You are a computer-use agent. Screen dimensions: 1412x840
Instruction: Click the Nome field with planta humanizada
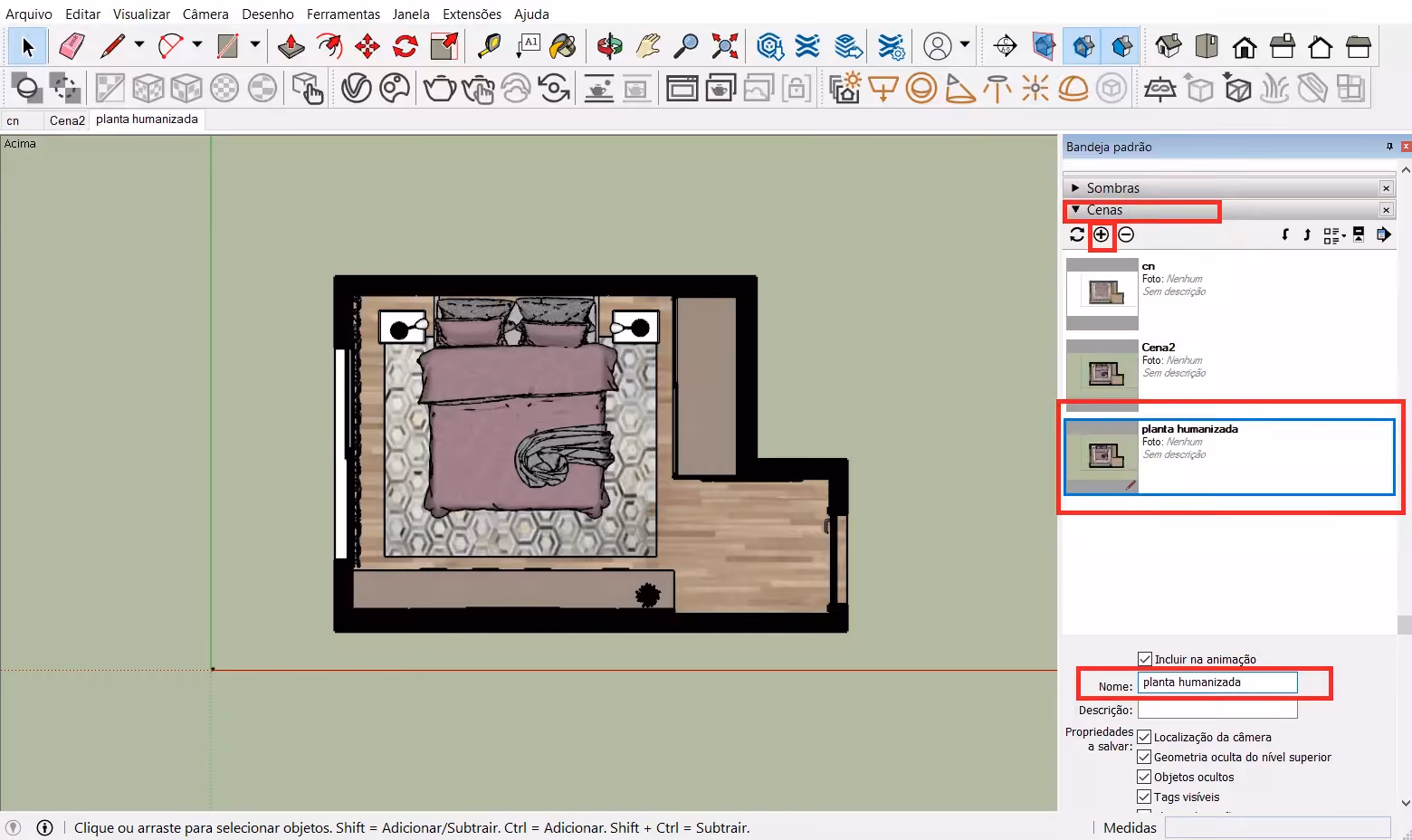tap(1217, 682)
